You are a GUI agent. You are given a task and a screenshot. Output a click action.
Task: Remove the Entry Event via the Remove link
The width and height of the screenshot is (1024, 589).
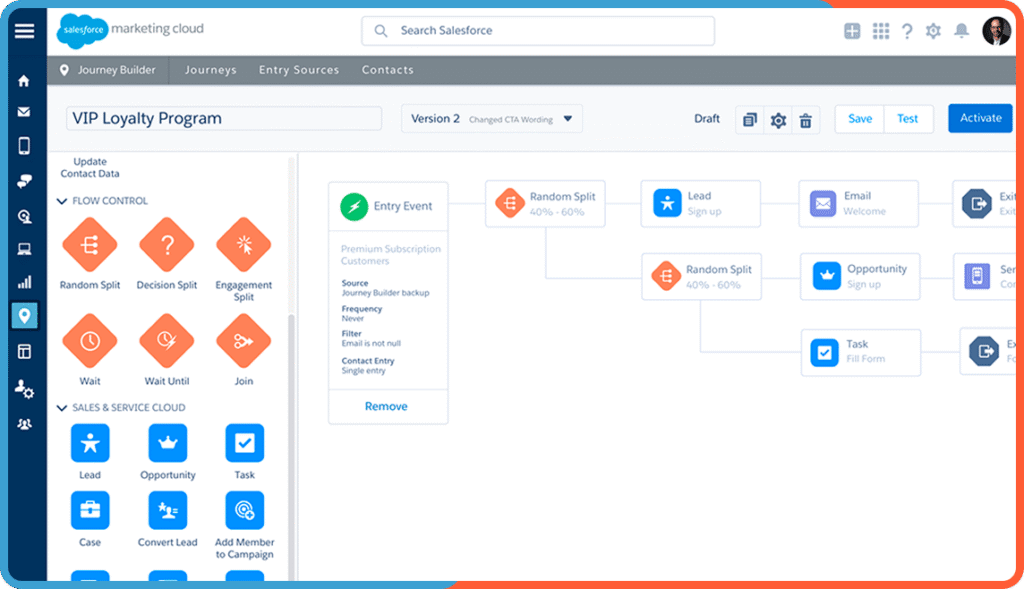pyautogui.click(x=388, y=406)
